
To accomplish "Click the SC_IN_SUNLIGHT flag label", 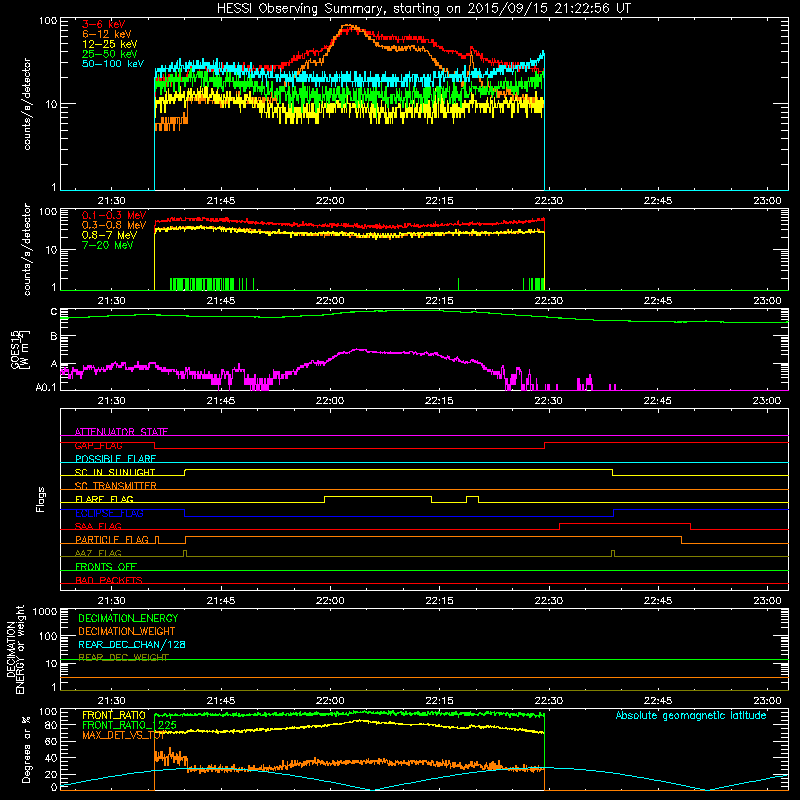I will tap(115, 472).
